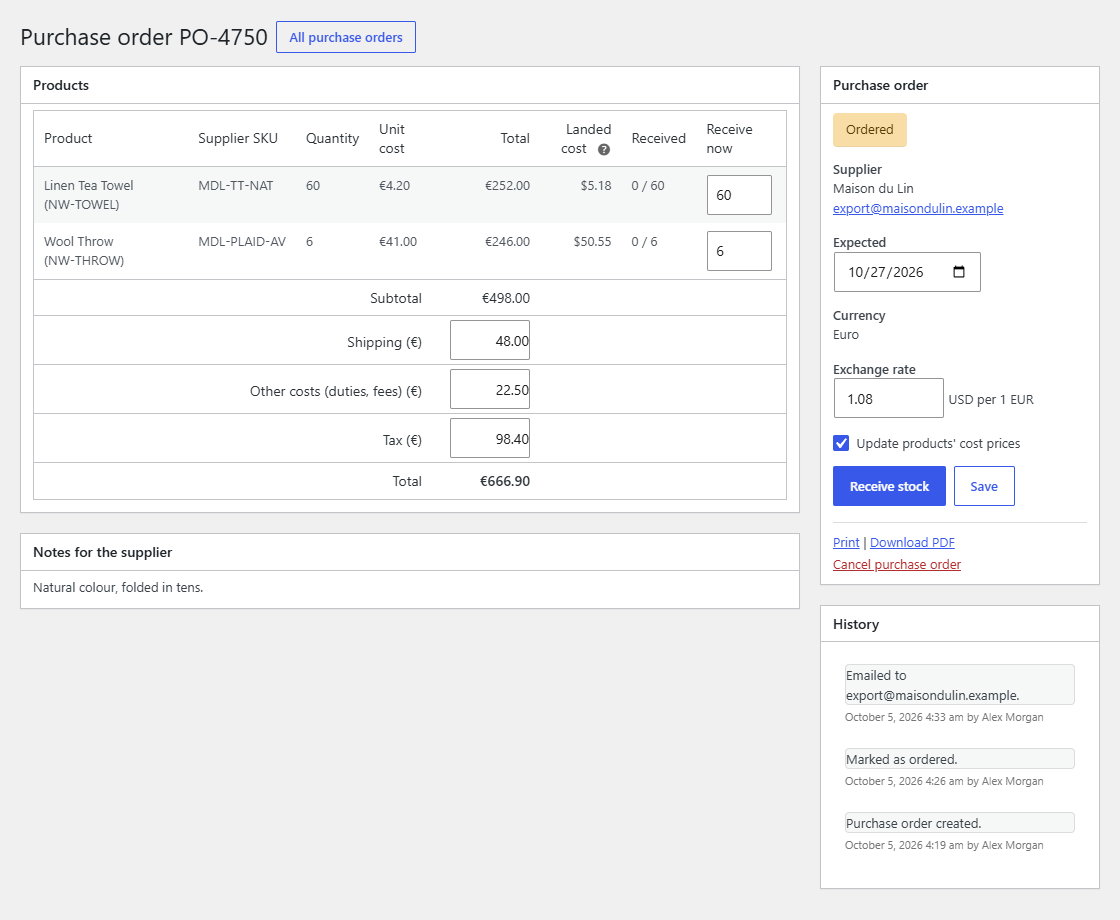The image size is (1120, 920).
Task: Open the Print link
Action: 846,542
